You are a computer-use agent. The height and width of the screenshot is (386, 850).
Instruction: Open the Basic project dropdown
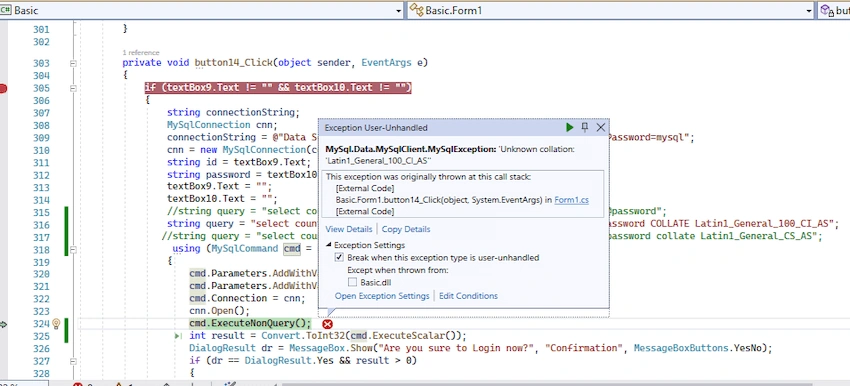(x=399, y=10)
